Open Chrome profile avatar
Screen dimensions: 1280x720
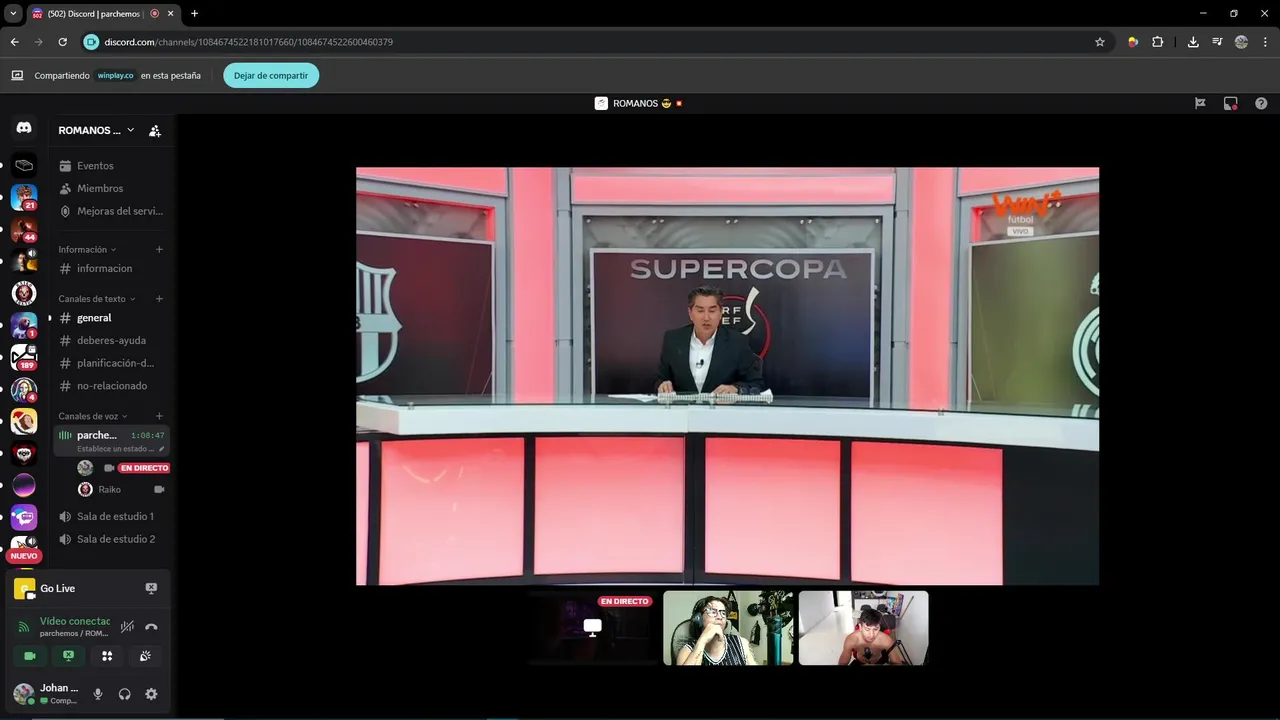[1241, 42]
